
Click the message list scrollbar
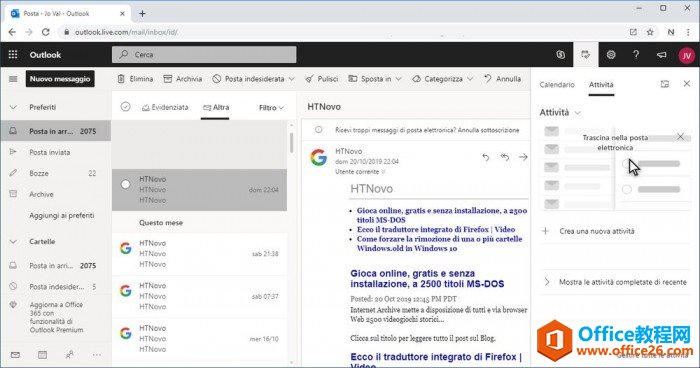(x=292, y=142)
